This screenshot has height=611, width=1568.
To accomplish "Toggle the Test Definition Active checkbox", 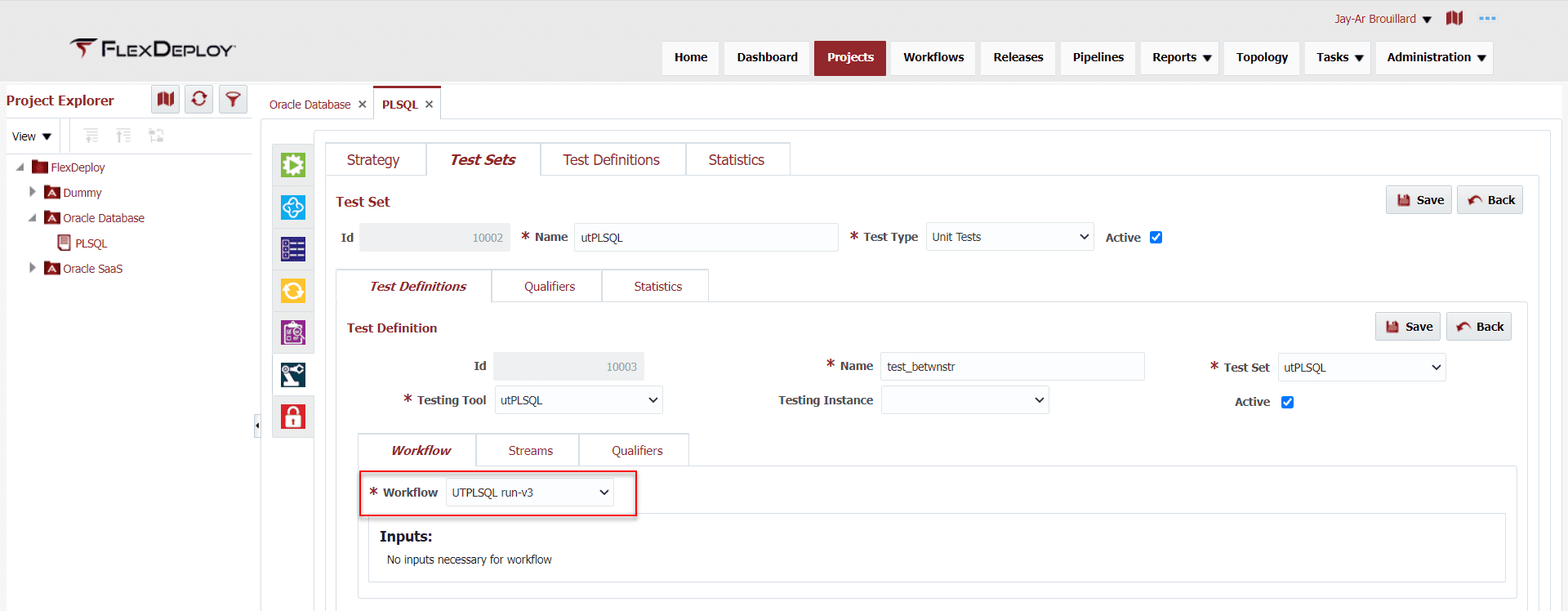I will [x=1287, y=402].
